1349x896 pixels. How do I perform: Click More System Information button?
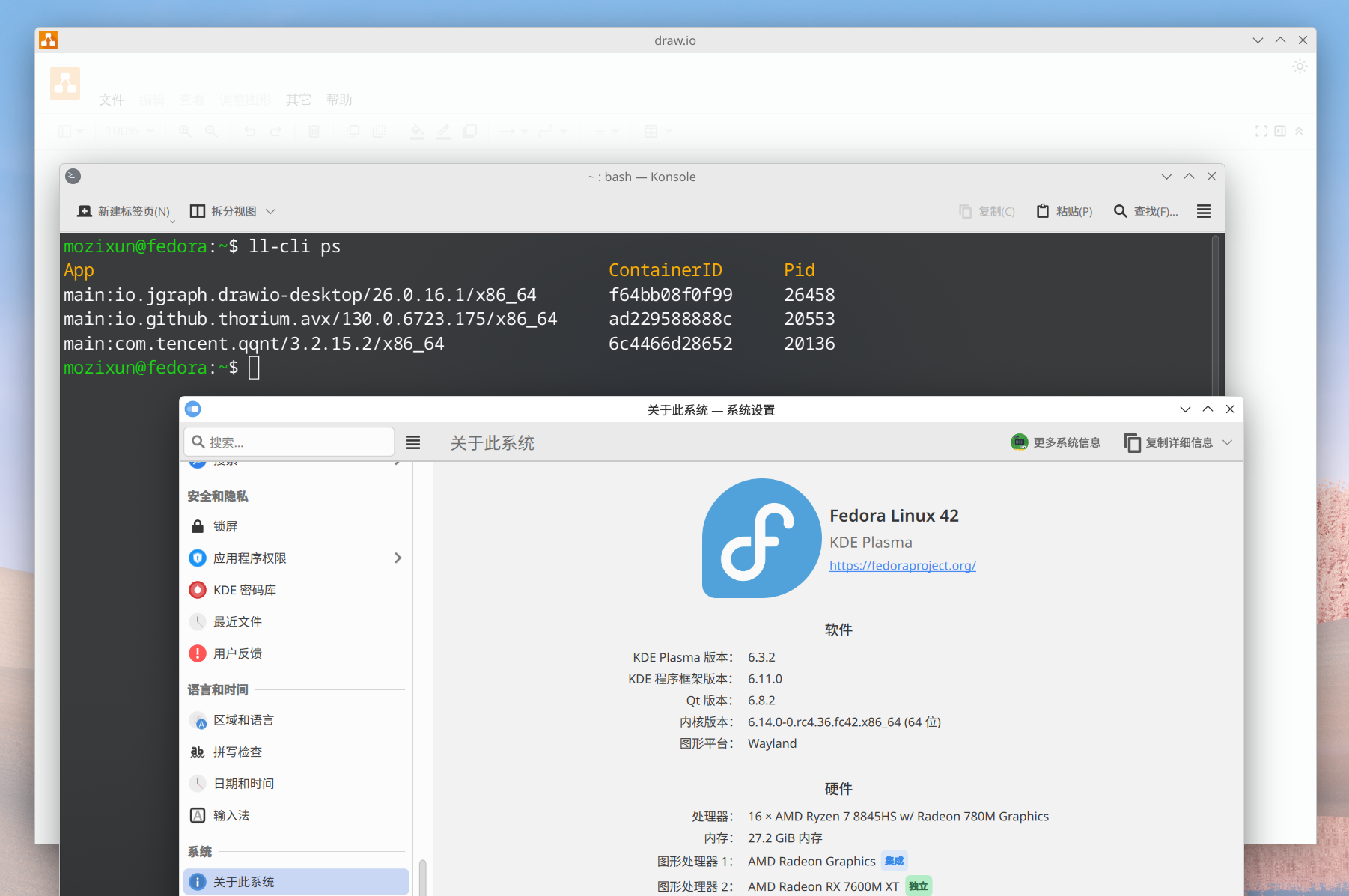[x=1056, y=442]
